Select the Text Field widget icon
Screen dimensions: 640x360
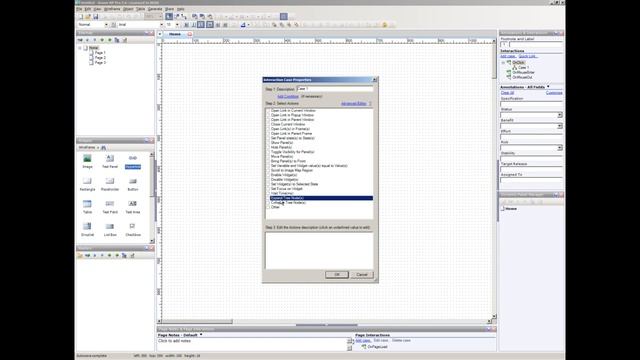point(110,204)
